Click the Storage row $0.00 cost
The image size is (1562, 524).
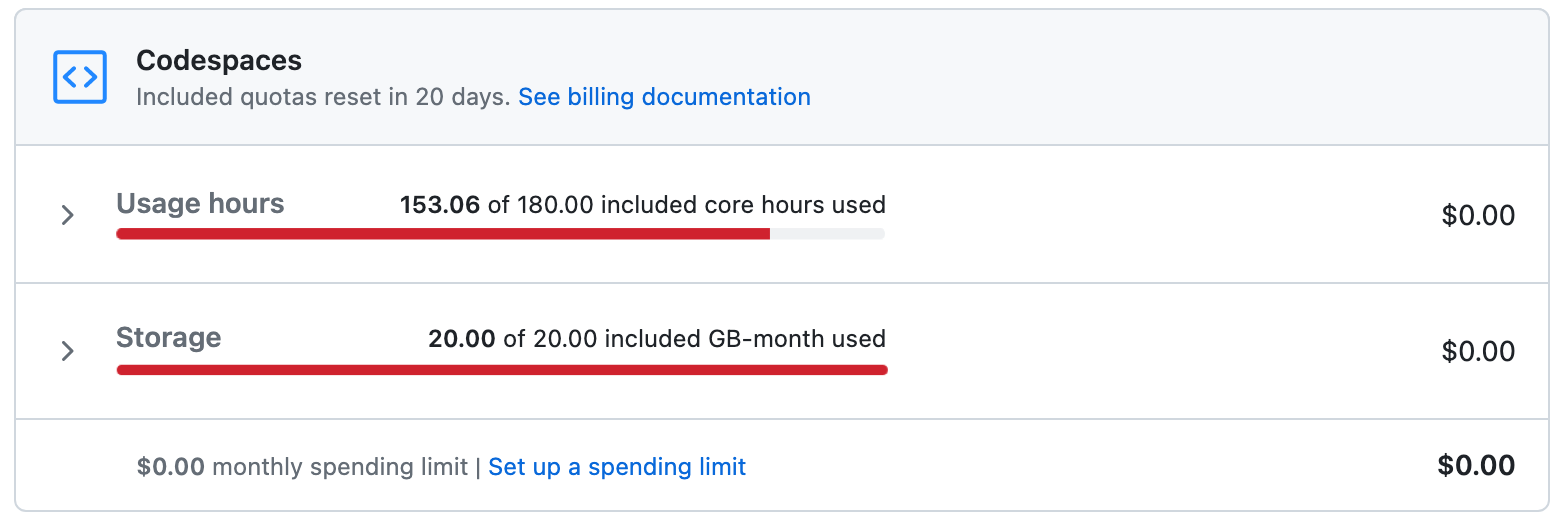click(x=1478, y=351)
